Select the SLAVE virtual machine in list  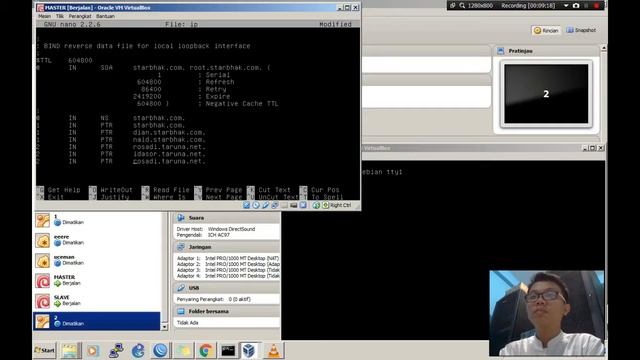tap(97, 301)
